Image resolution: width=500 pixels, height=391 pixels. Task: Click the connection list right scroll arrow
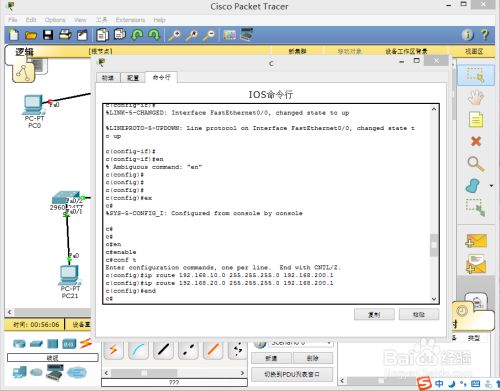coord(242,373)
